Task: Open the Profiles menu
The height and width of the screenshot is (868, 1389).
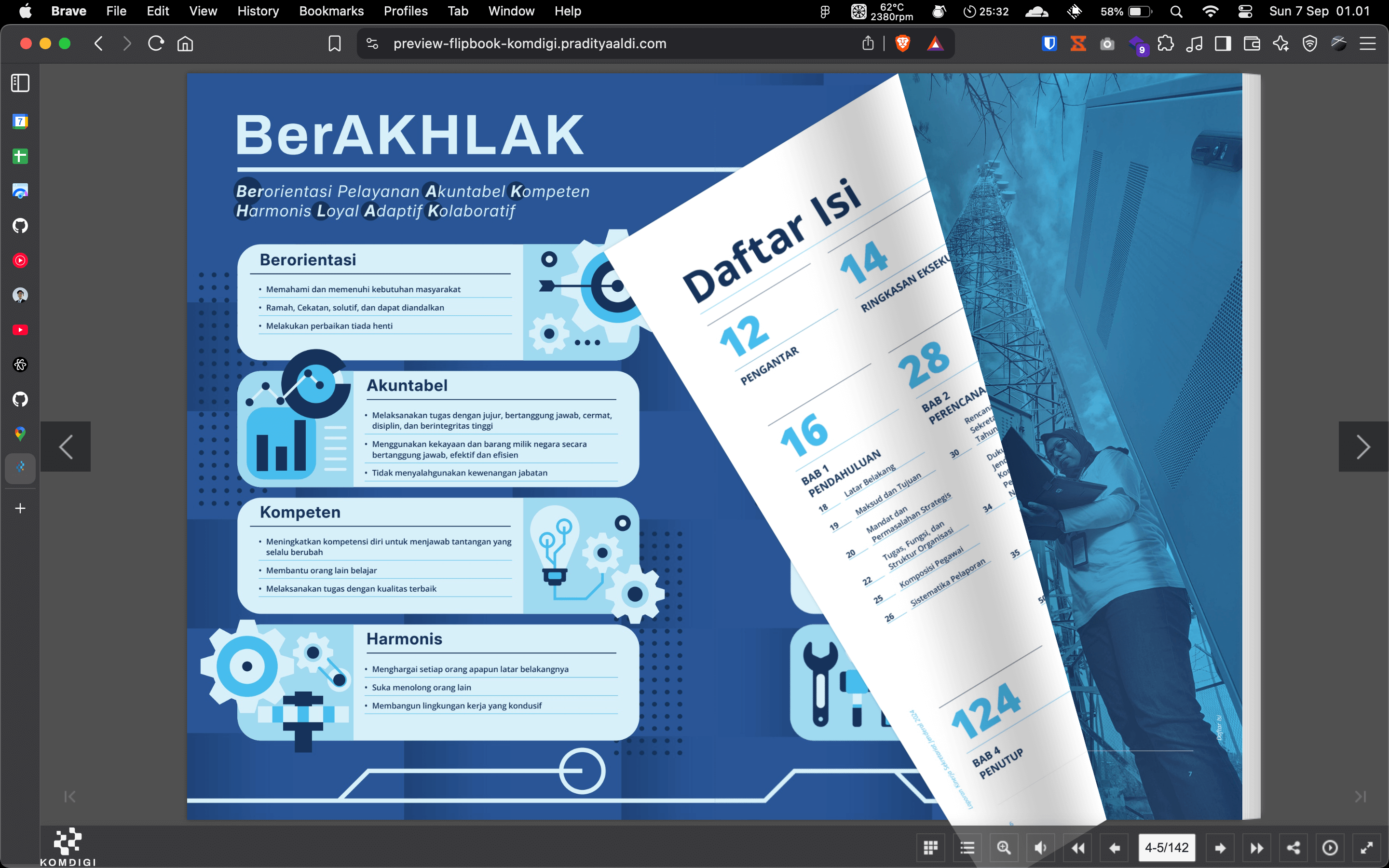Action: click(x=405, y=11)
